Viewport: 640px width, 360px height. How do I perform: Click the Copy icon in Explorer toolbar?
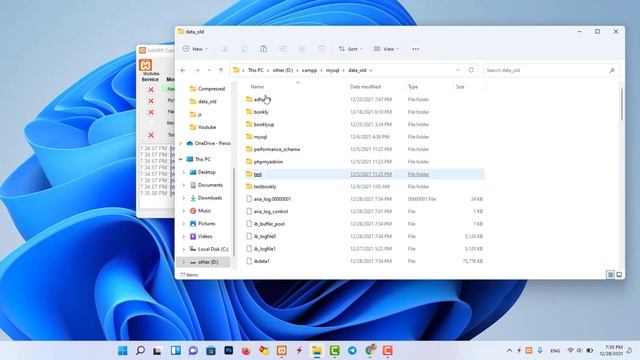click(244, 49)
